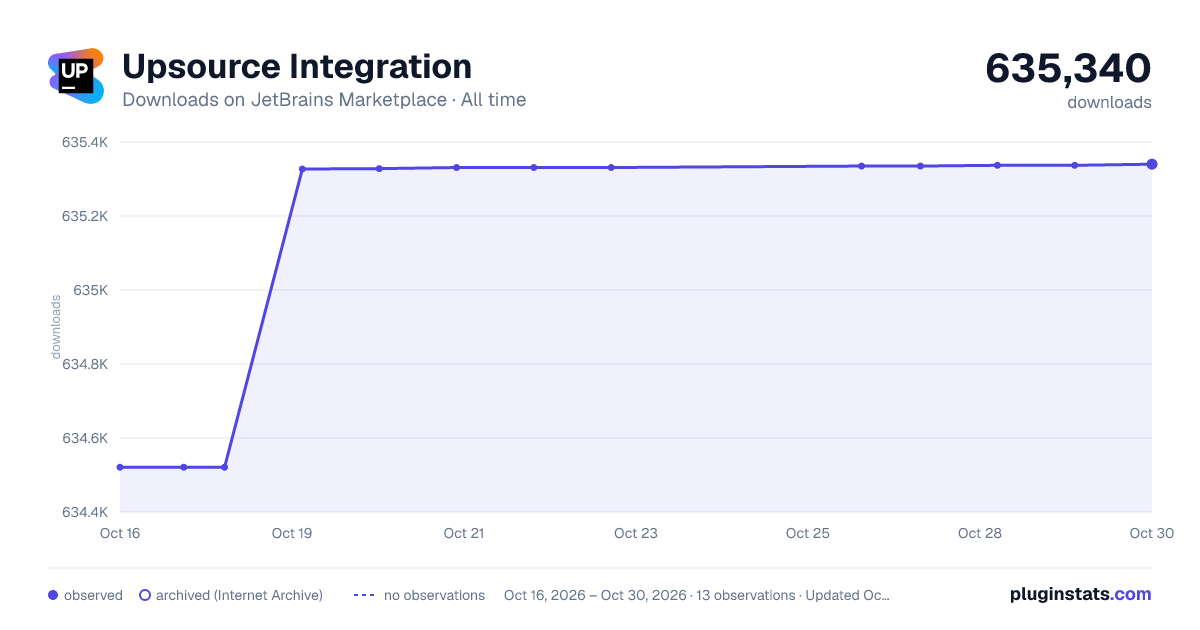This screenshot has height=630, width=1200.
Task: Click the Oct 30 x-axis label
Action: coord(1151,533)
